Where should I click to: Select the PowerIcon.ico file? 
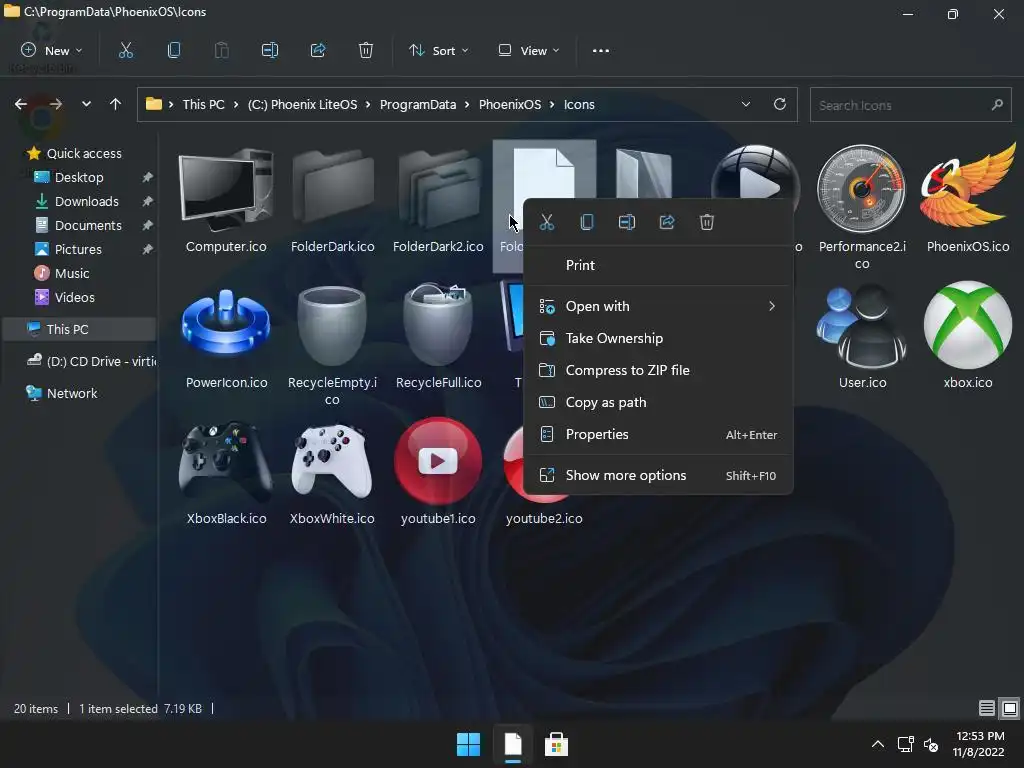(x=226, y=338)
